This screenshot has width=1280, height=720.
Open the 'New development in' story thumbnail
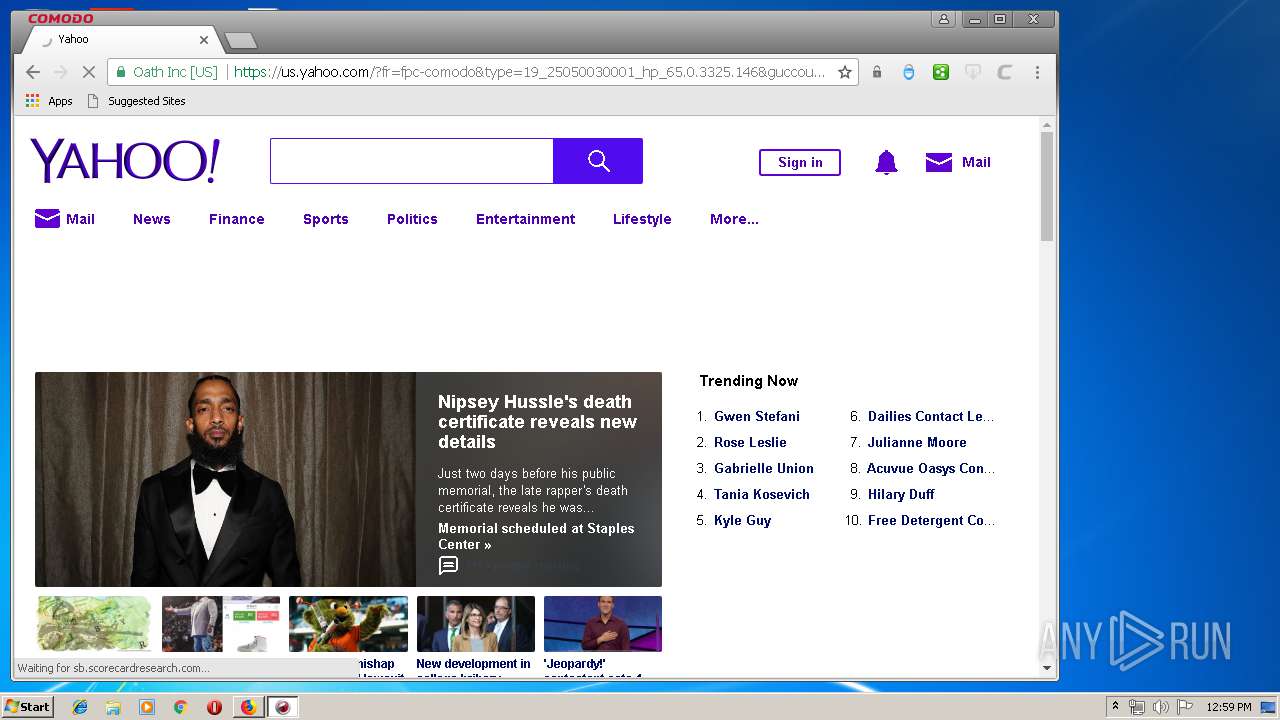pos(476,624)
